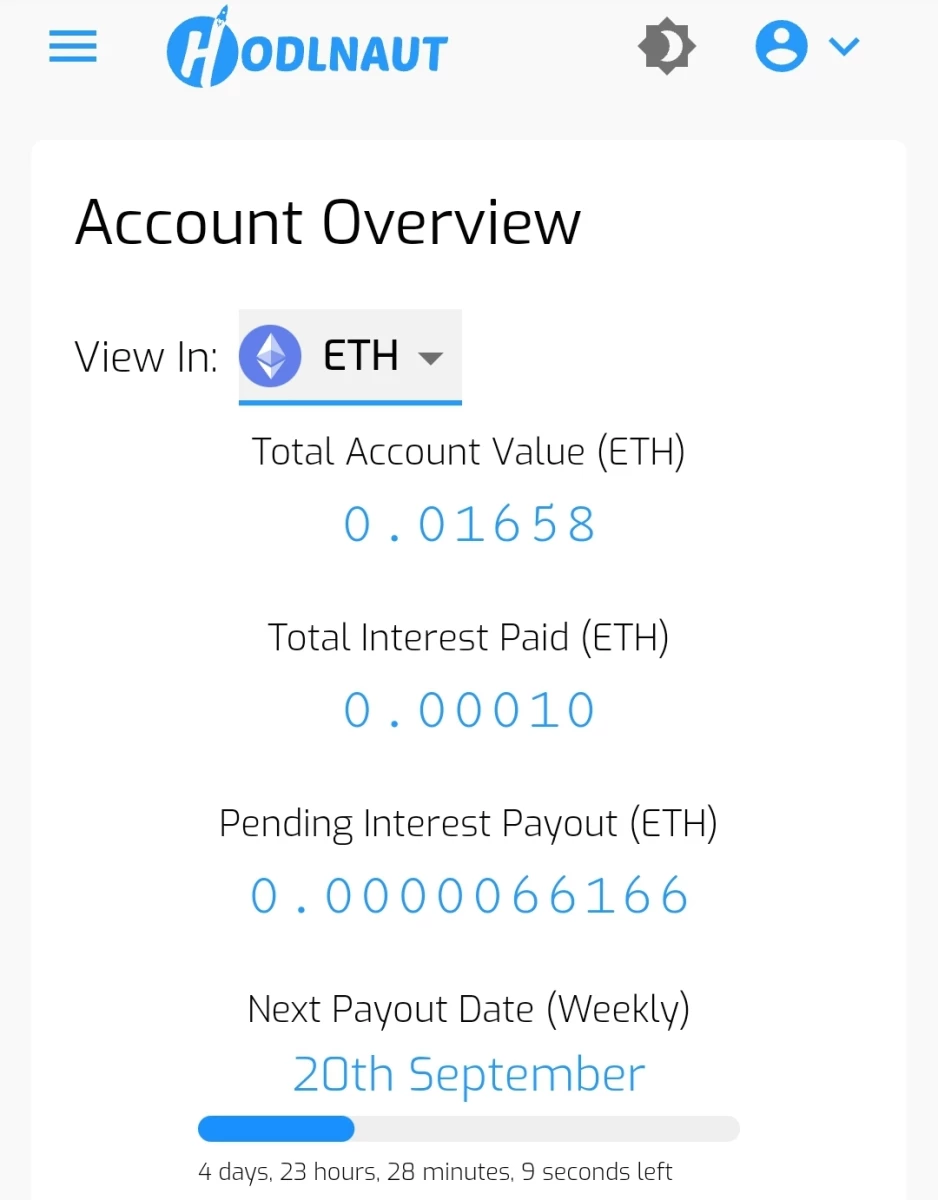Click the Pending Interest Payout amount

[469, 895]
